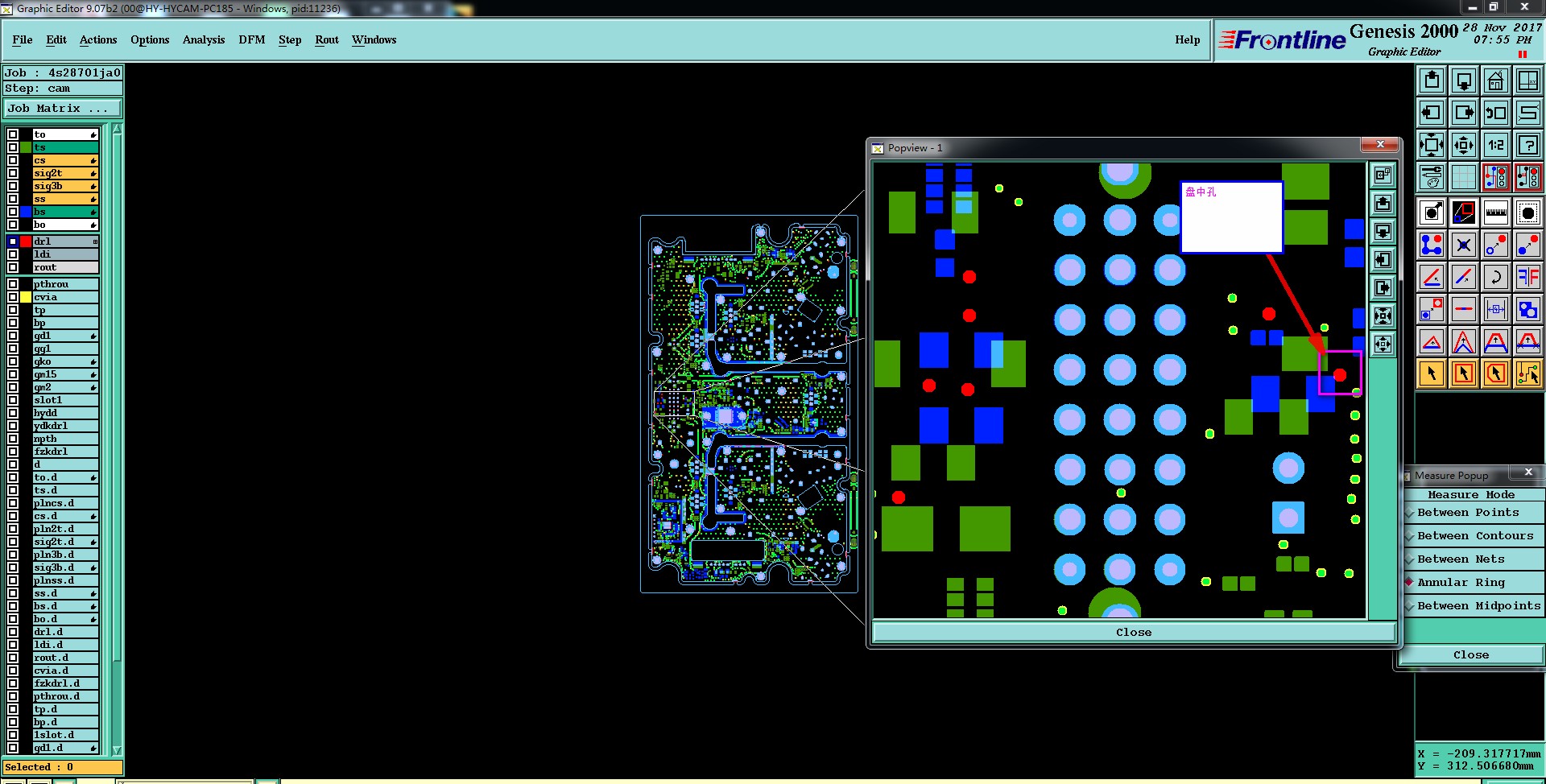The width and height of the screenshot is (1546, 784).
Task: Select the net selection pointer tool
Action: point(1528,373)
